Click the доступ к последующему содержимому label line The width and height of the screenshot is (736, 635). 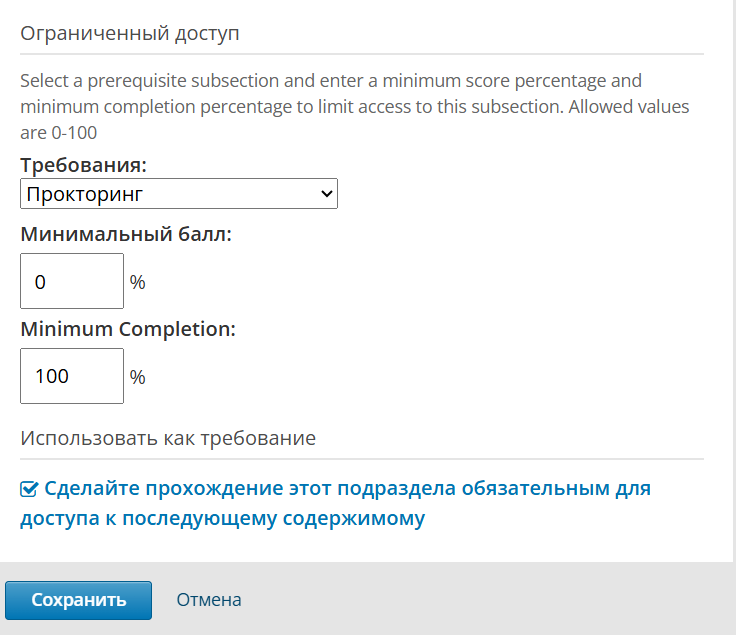(x=222, y=519)
